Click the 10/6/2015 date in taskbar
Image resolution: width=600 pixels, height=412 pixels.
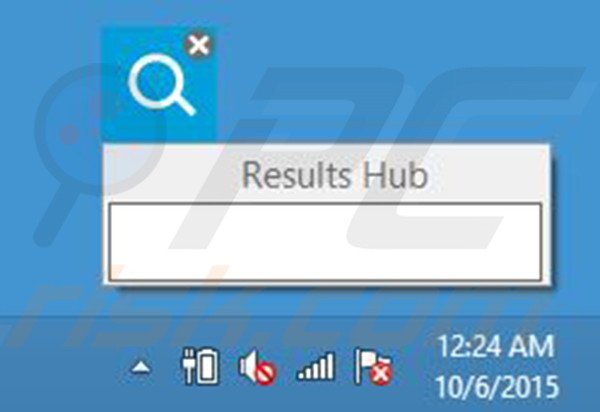497,386
